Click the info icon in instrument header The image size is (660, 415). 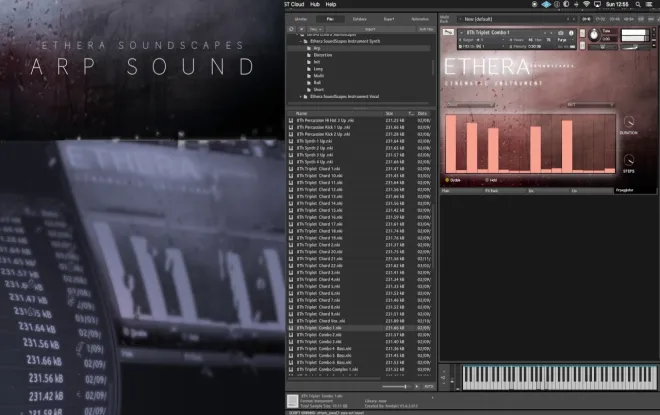pos(571,32)
